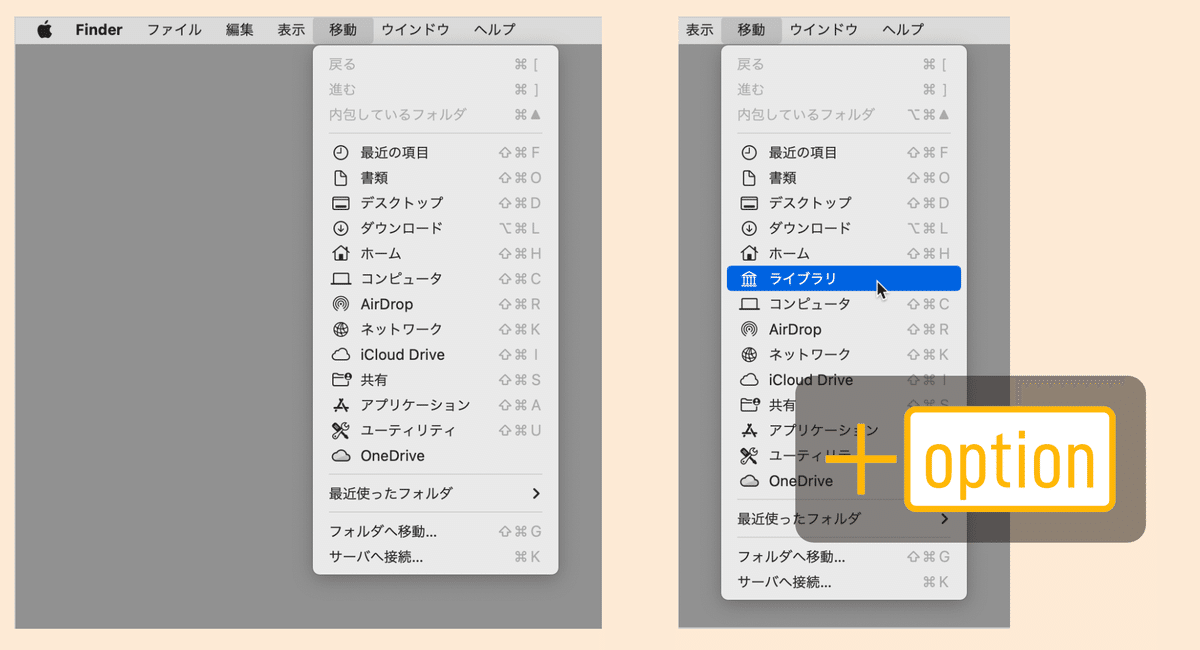Click アプリケーション icon in the left menu
1200x650 pixels.
tap(340, 405)
